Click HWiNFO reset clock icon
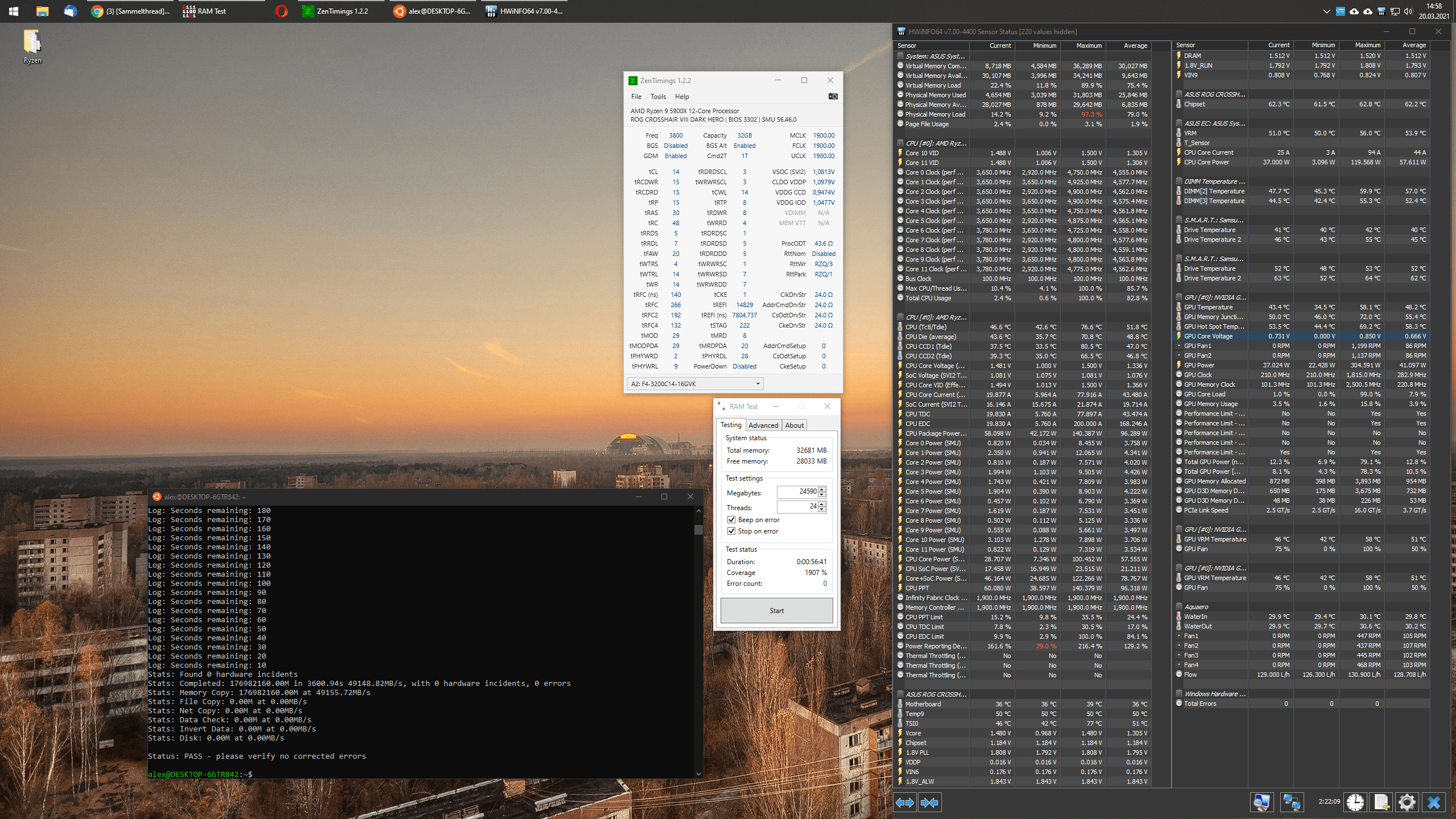The width and height of the screenshot is (1456, 819). tap(1355, 802)
